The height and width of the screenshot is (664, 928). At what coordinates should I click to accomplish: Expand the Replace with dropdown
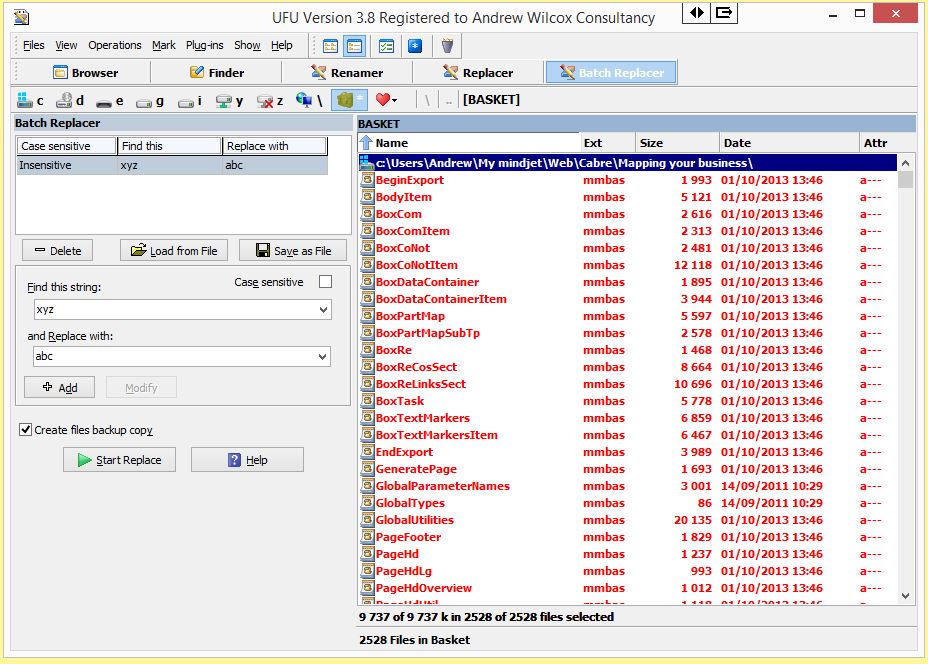323,357
